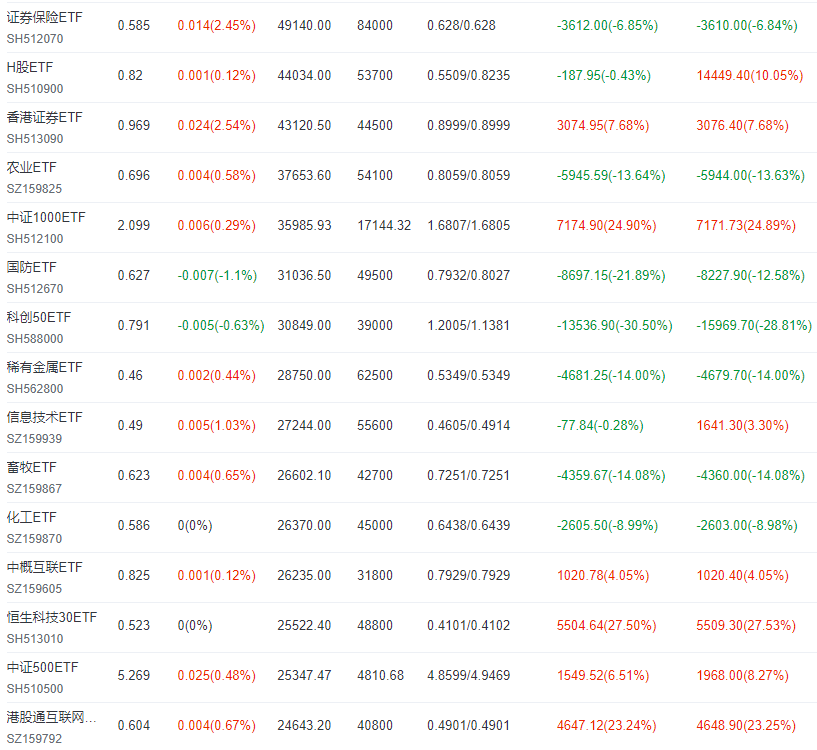Select stock code SZ159792

(x=34, y=740)
